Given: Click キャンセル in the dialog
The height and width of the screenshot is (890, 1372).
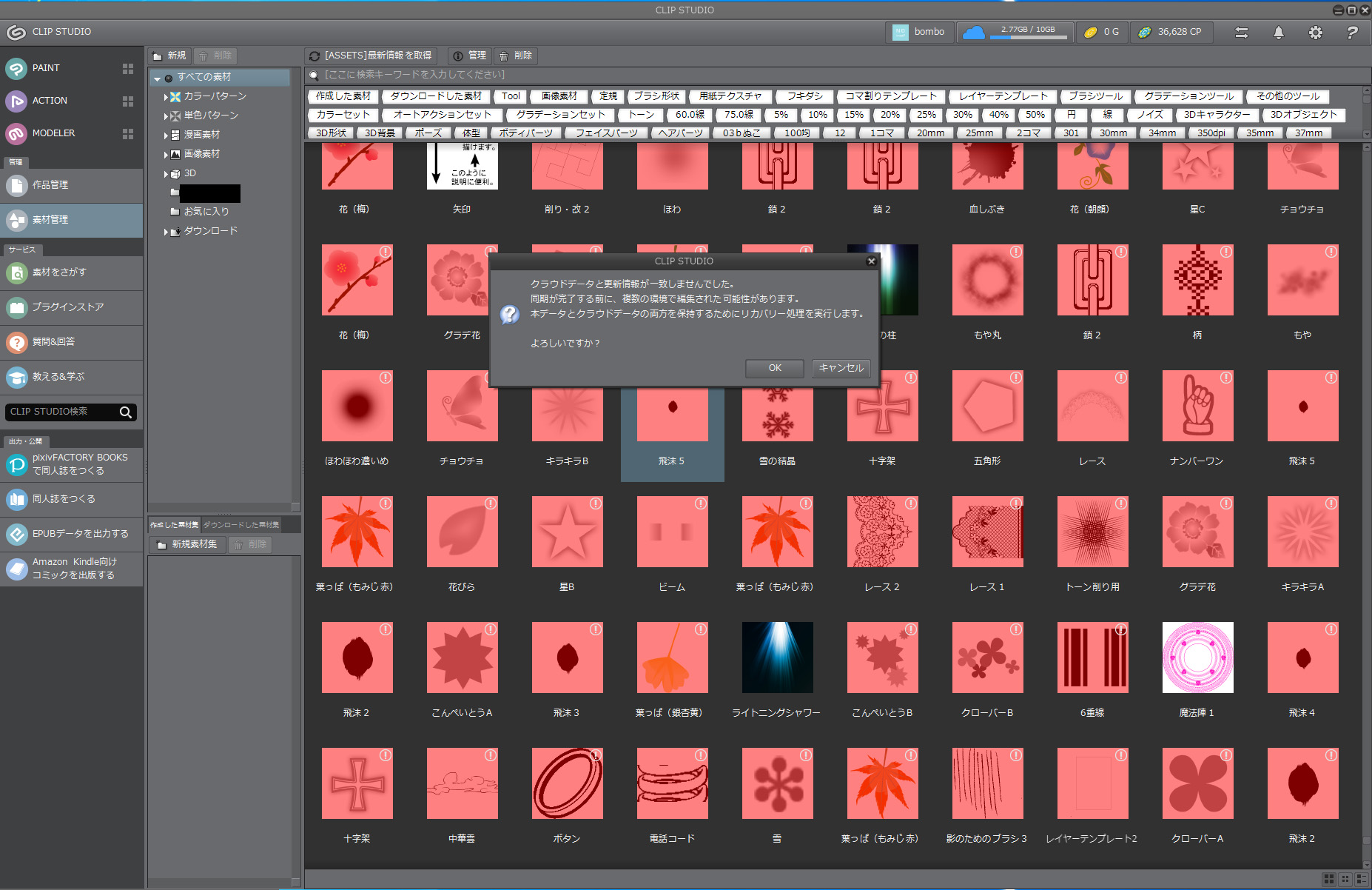Looking at the screenshot, I should coord(841,368).
